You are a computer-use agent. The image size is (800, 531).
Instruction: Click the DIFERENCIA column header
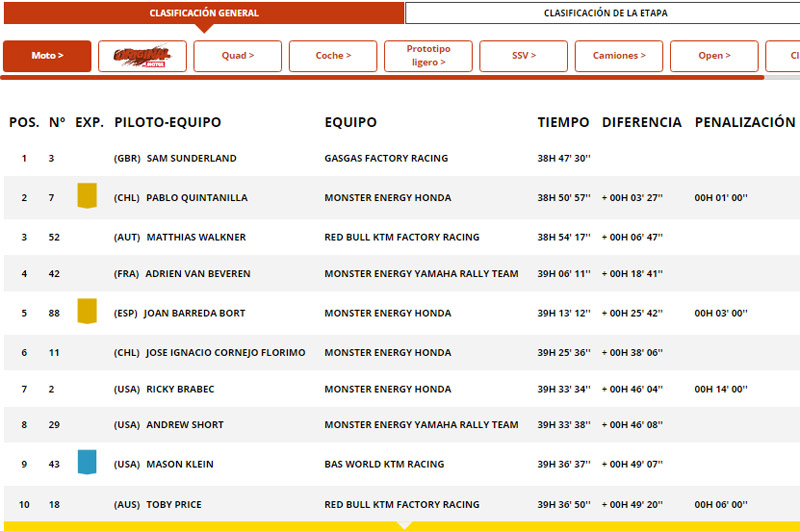point(642,122)
